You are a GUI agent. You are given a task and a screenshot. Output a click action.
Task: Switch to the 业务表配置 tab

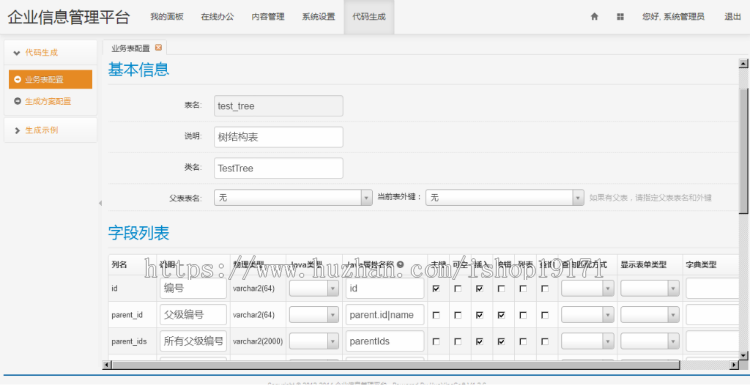pyautogui.click(x=131, y=48)
